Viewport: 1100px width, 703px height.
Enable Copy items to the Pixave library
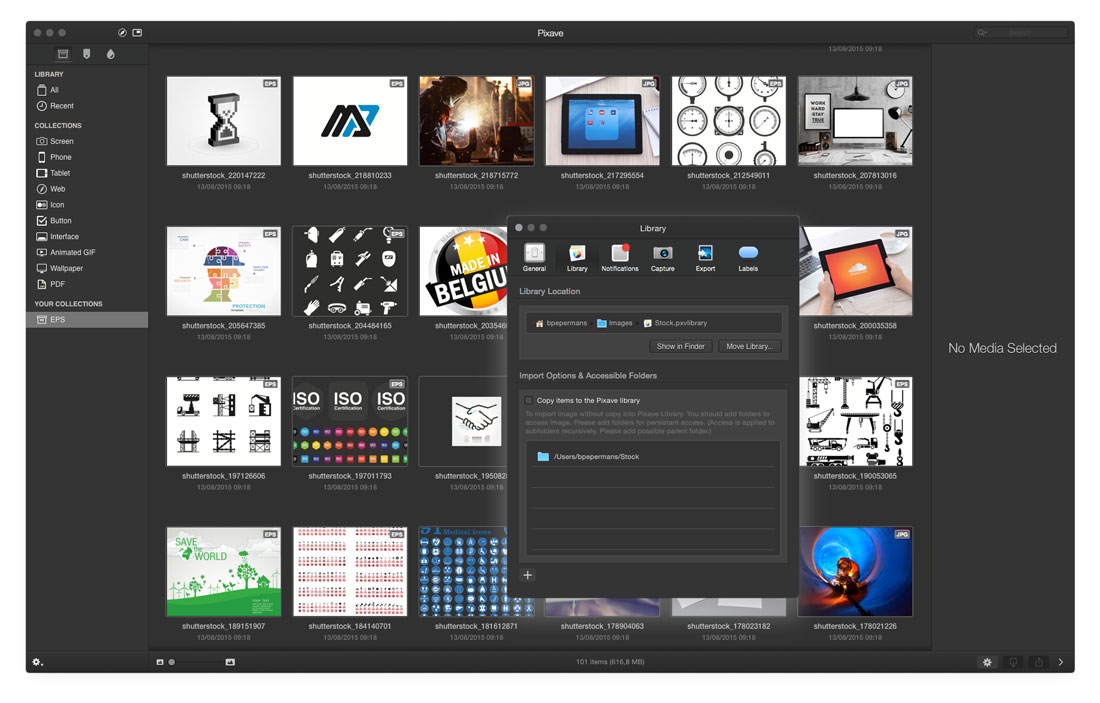[529, 401]
